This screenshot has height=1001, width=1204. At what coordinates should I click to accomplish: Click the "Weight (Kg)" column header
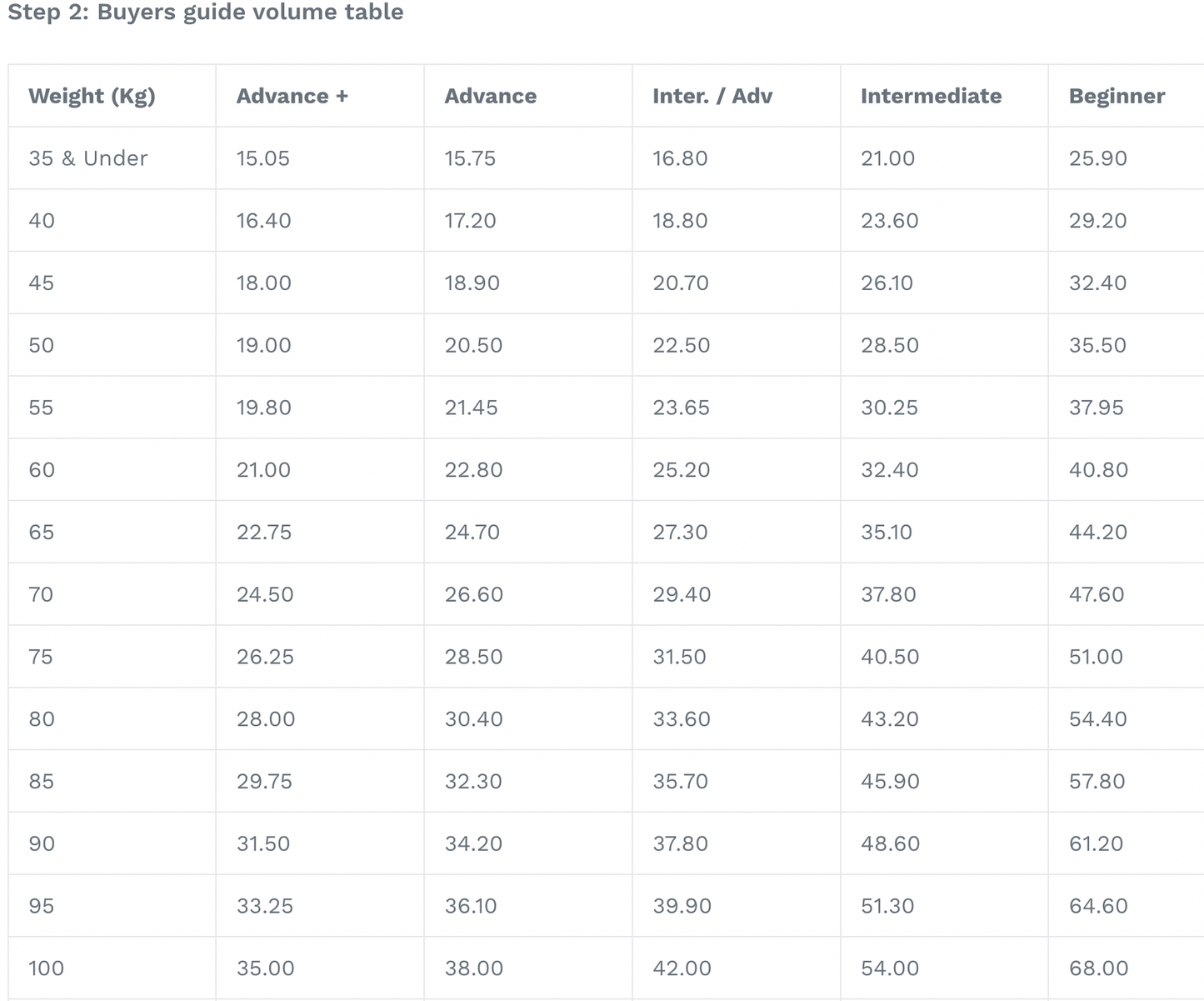pos(92,96)
